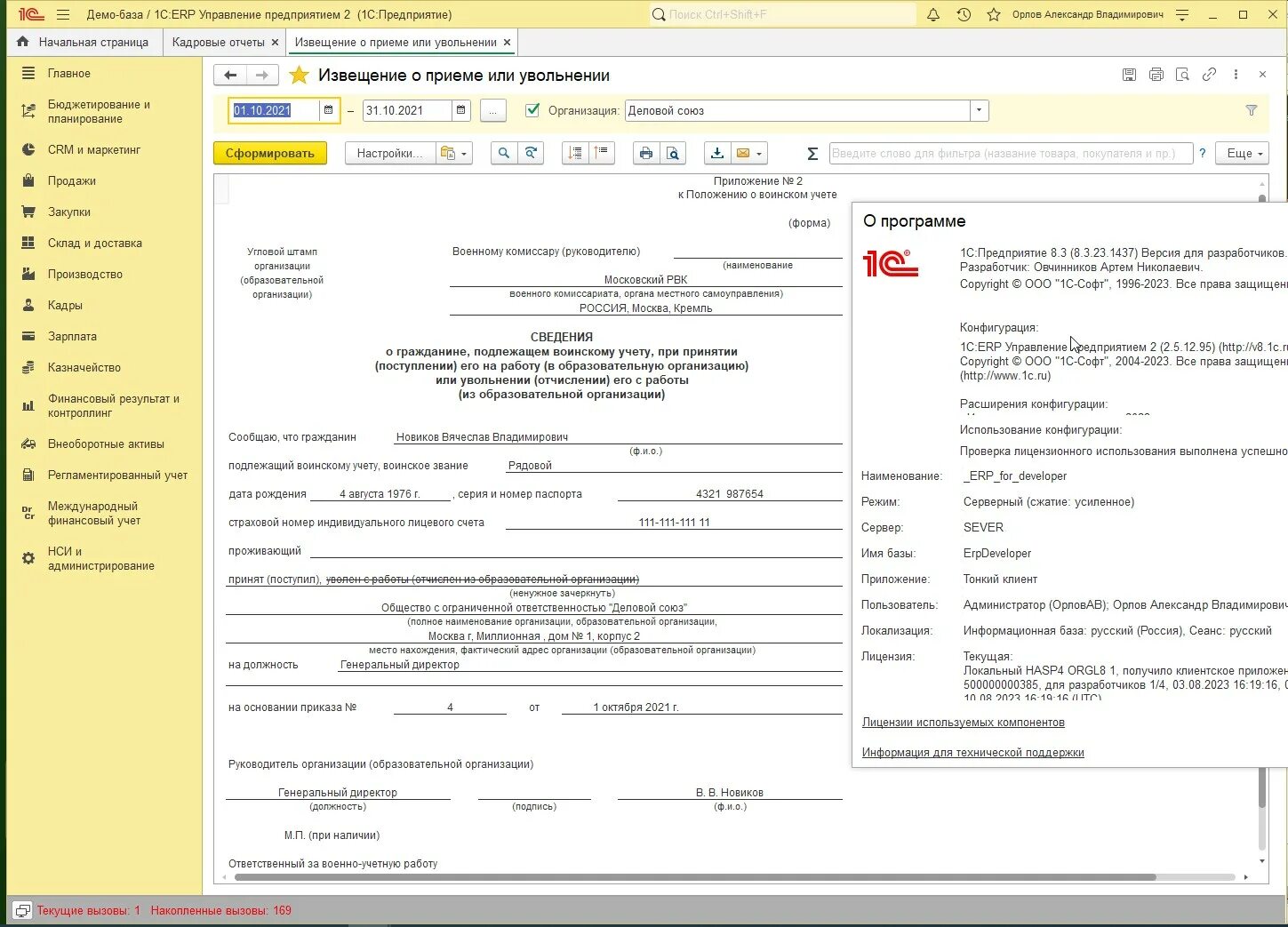The width and height of the screenshot is (1288, 927).
Task: Open service settings icon beside user name
Action: (1182, 14)
